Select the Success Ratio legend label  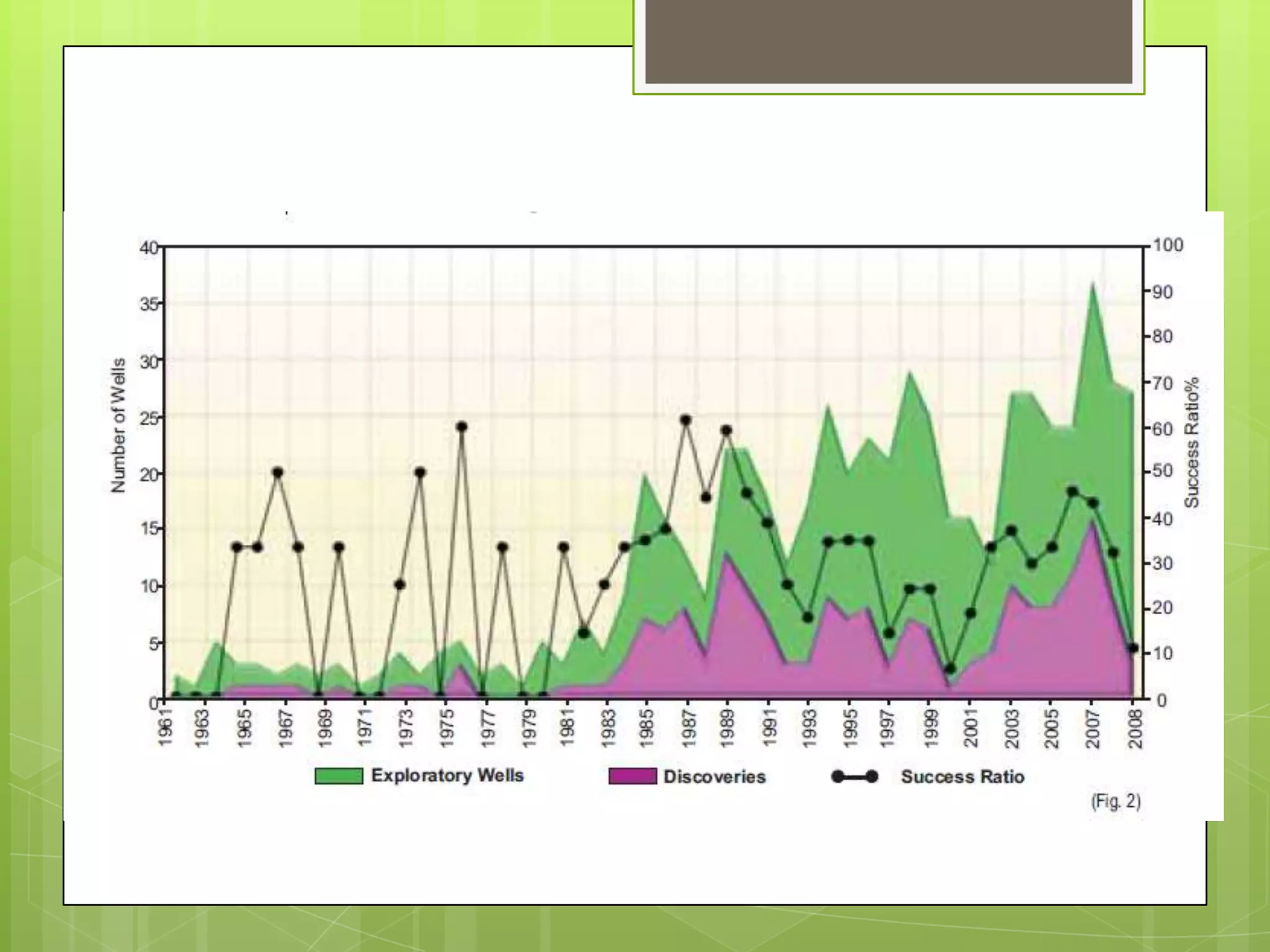[x=962, y=777]
